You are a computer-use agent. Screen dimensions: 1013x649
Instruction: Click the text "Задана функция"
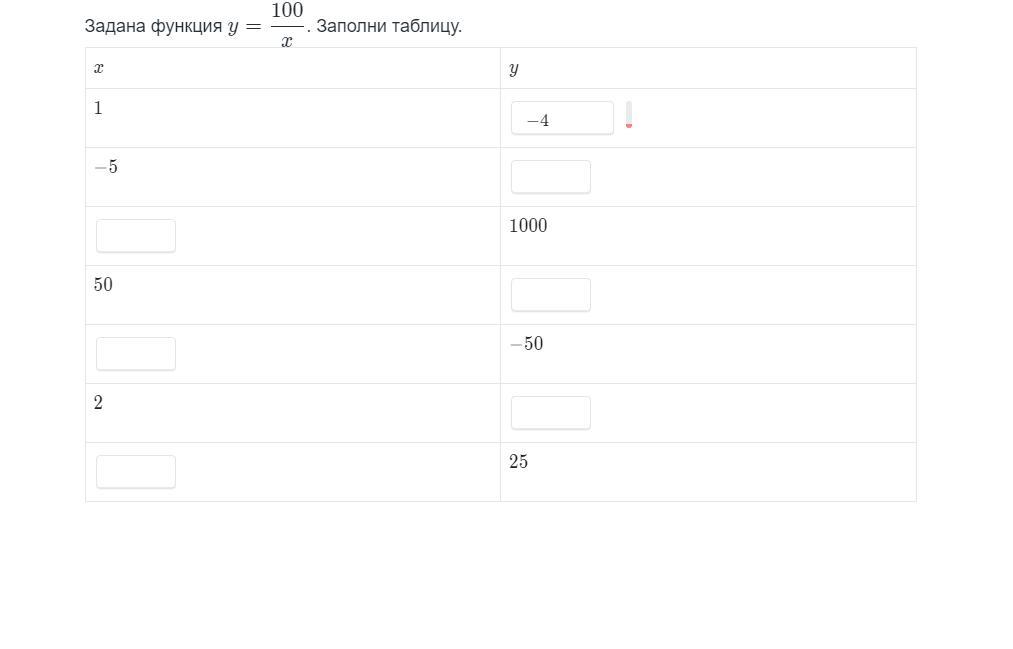(x=153, y=26)
